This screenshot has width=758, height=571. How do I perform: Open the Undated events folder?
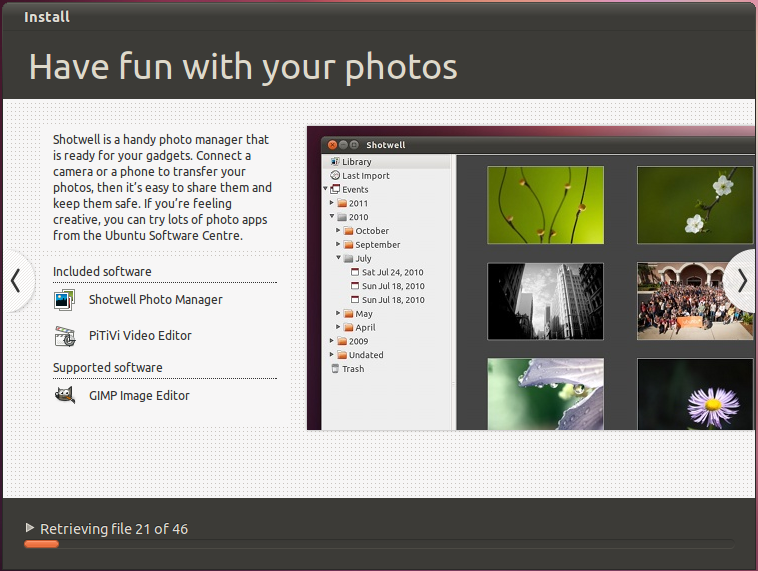coord(365,355)
